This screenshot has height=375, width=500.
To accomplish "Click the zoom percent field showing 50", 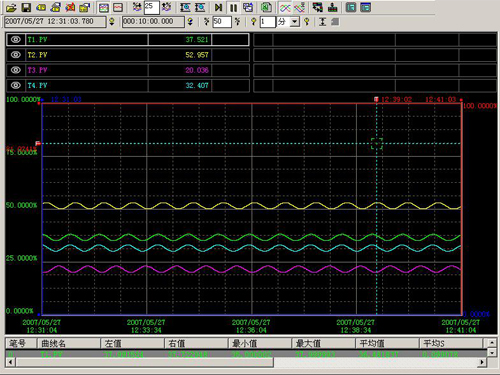I will pos(222,22).
